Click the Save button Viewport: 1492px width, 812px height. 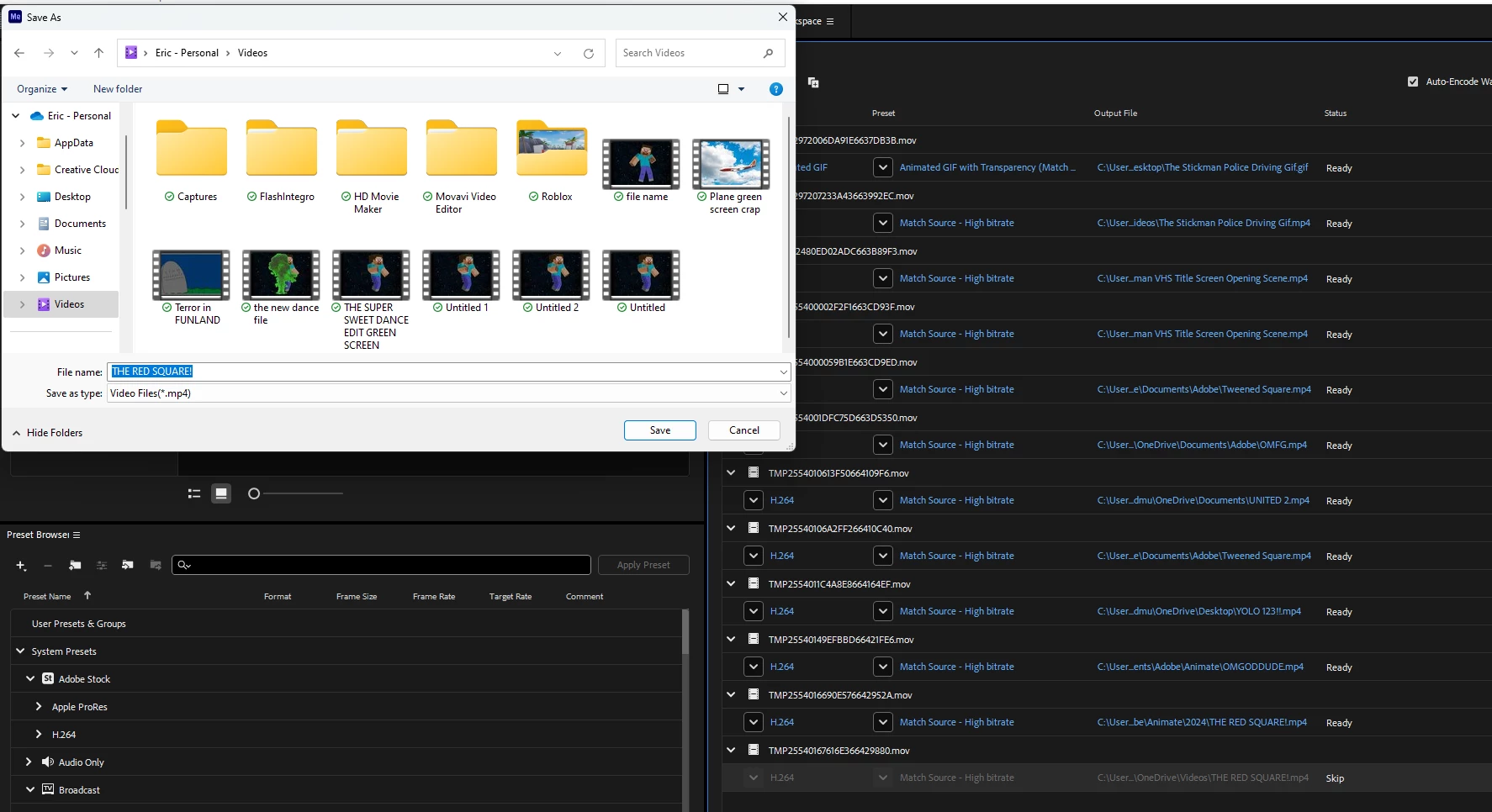(x=660, y=430)
